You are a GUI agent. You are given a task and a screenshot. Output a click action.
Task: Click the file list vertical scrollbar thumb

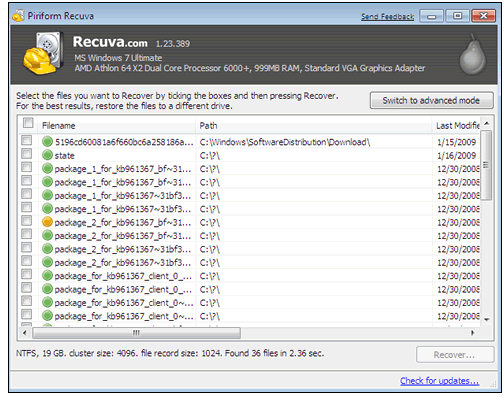tap(487, 165)
